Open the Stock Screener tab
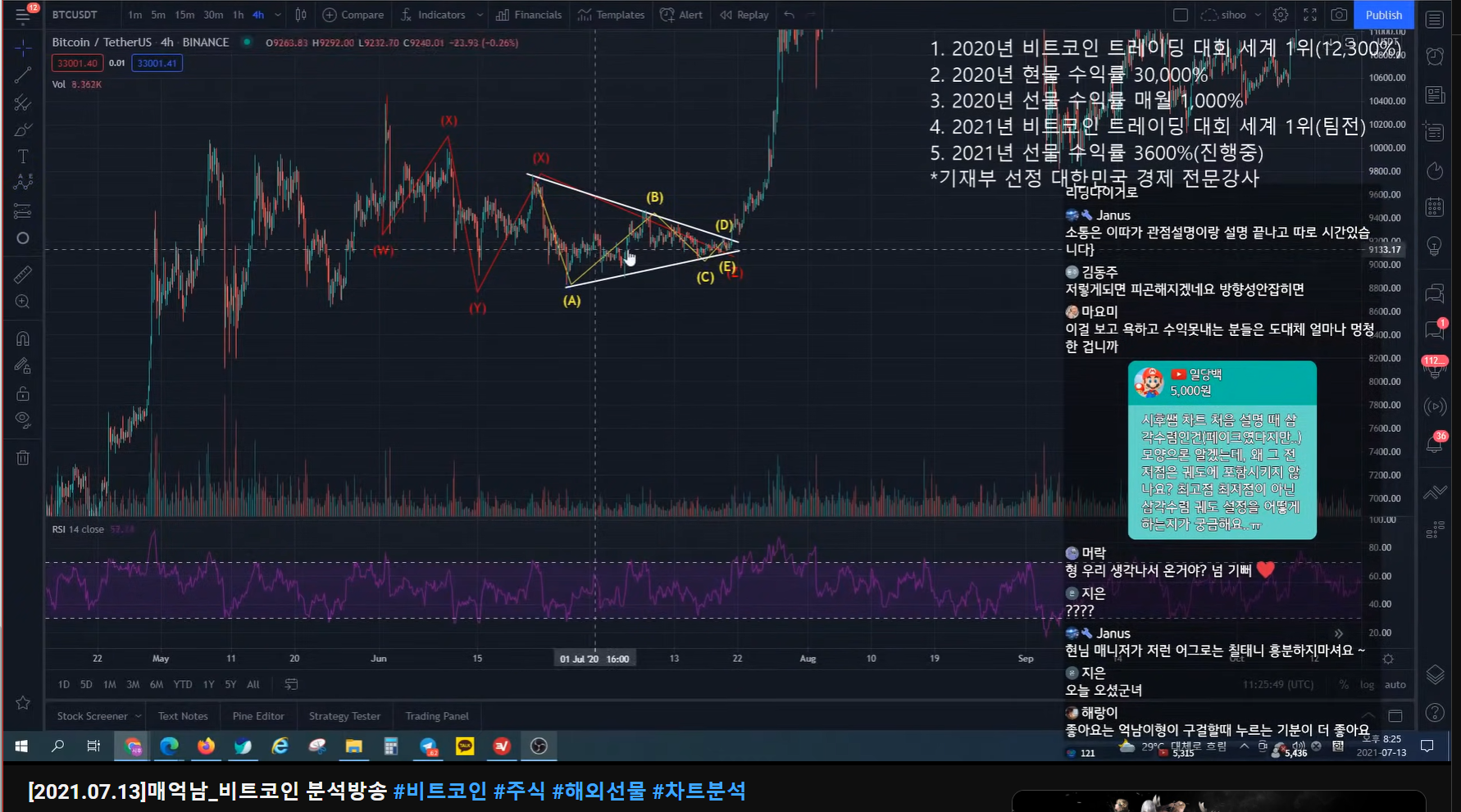Screen dimensions: 1461x812 [92, 716]
